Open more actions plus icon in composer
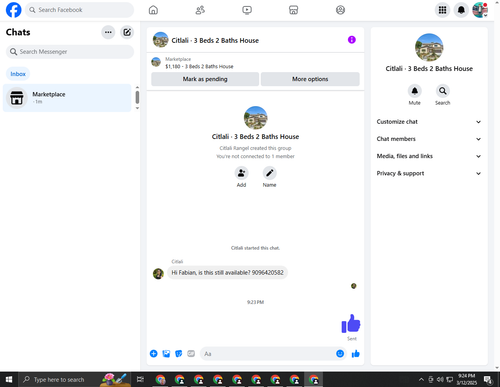Screen dimensions: 500x387 pyautogui.click(x=154, y=354)
